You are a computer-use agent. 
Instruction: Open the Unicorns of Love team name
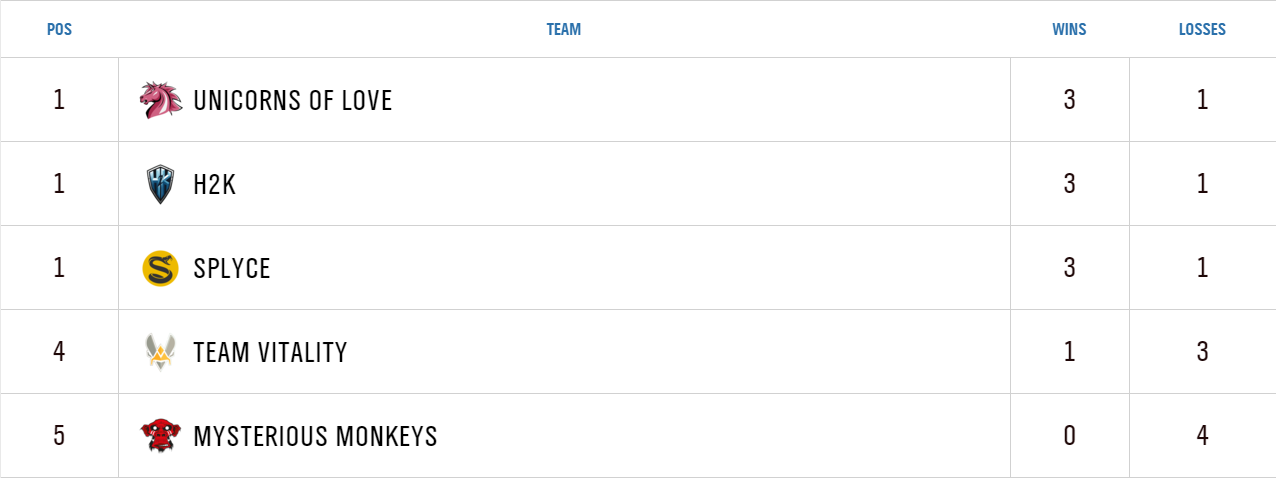point(292,100)
